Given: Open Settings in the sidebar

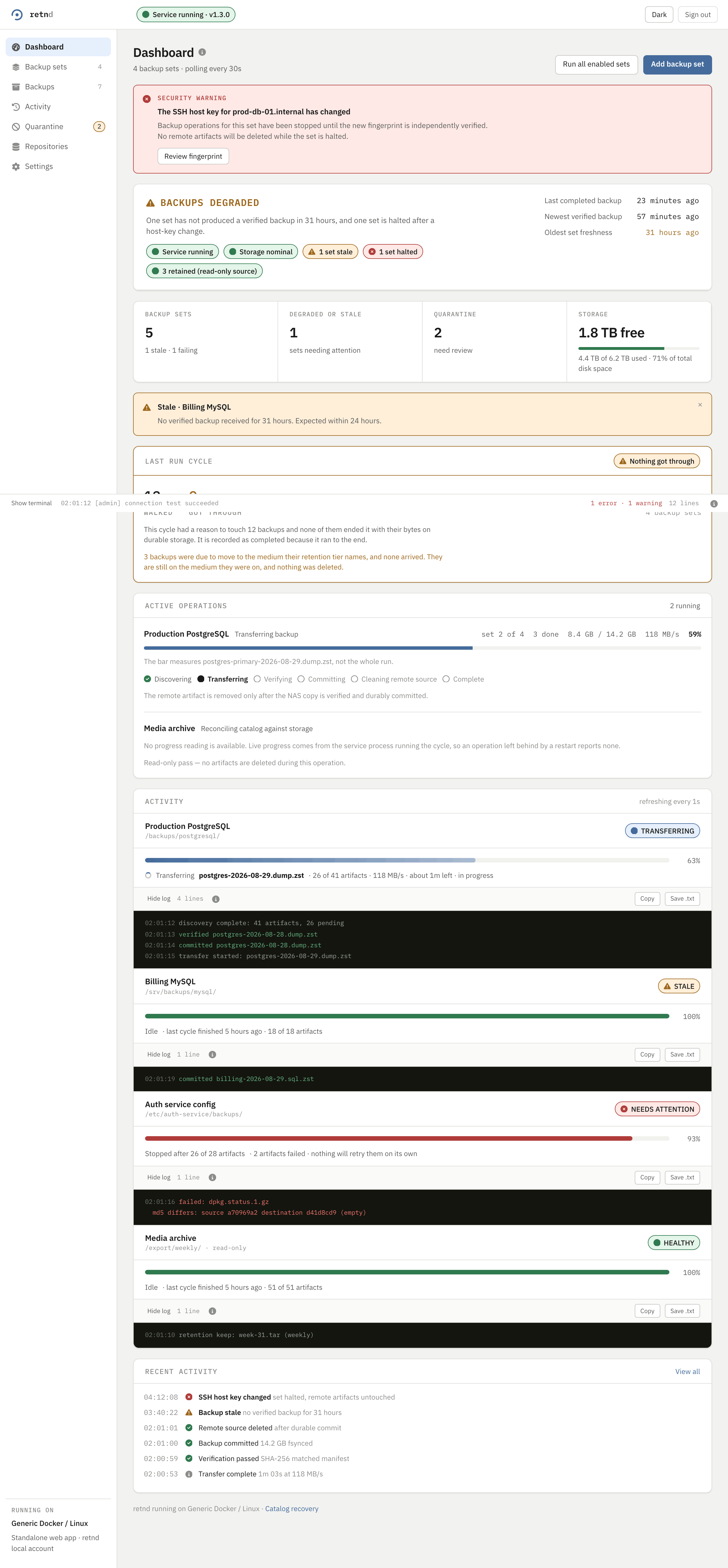Looking at the screenshot, I should pyautogui.click(x=58, y=166).
